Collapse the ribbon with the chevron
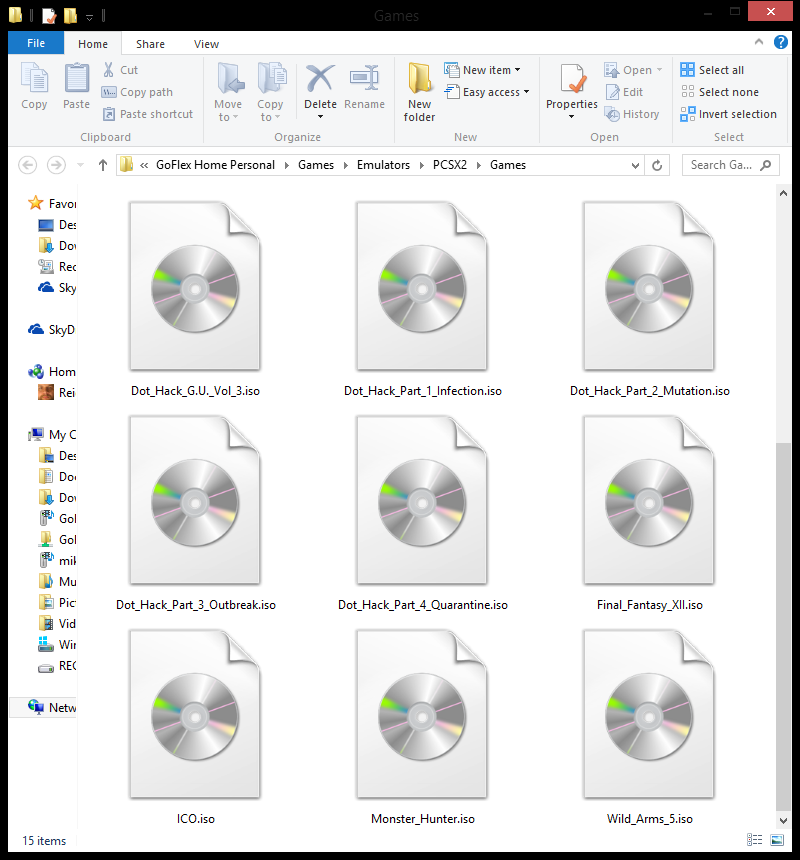 (x=759, y=42)
